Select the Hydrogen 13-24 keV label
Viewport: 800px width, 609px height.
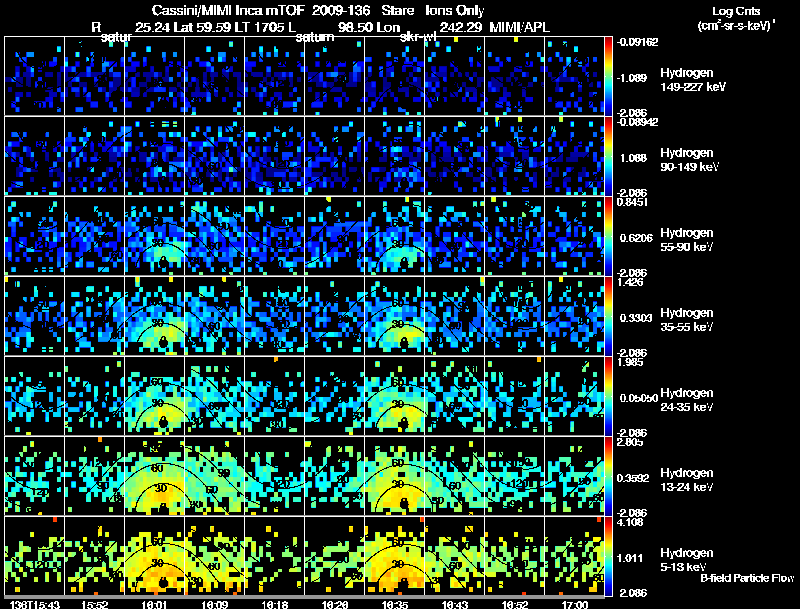(x=687, y=480)
